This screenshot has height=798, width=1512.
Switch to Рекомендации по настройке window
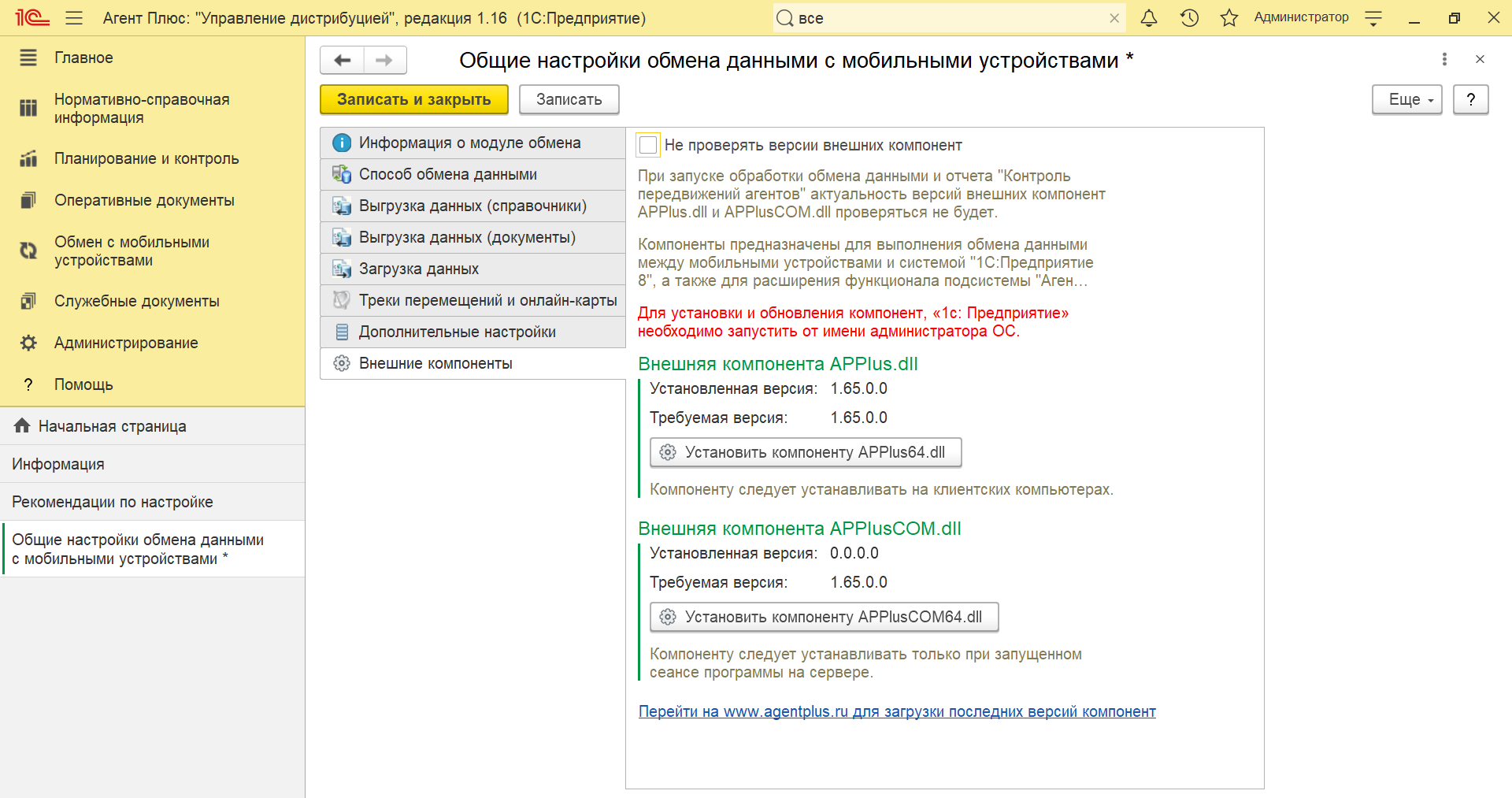point(152,502)
